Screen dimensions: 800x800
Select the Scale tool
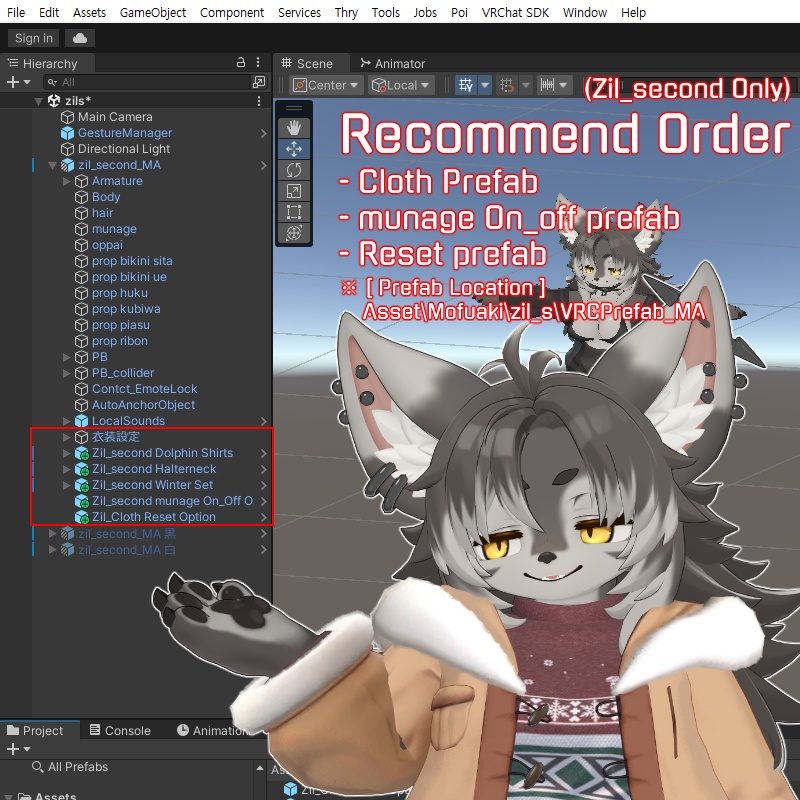(294, 191)
